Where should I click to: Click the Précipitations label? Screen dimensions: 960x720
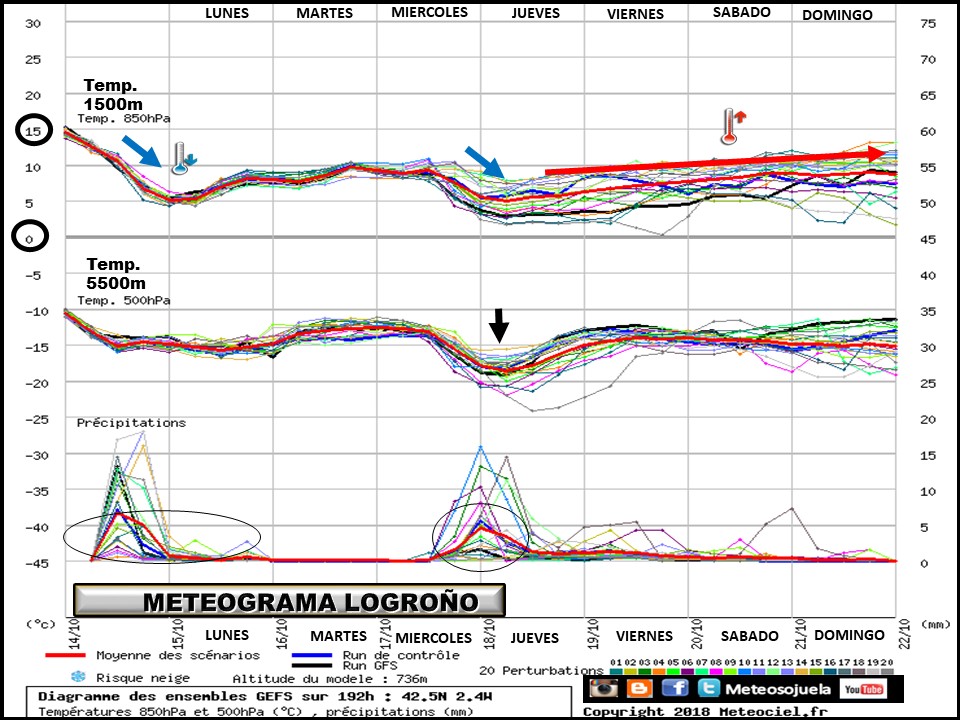[131, 422]
